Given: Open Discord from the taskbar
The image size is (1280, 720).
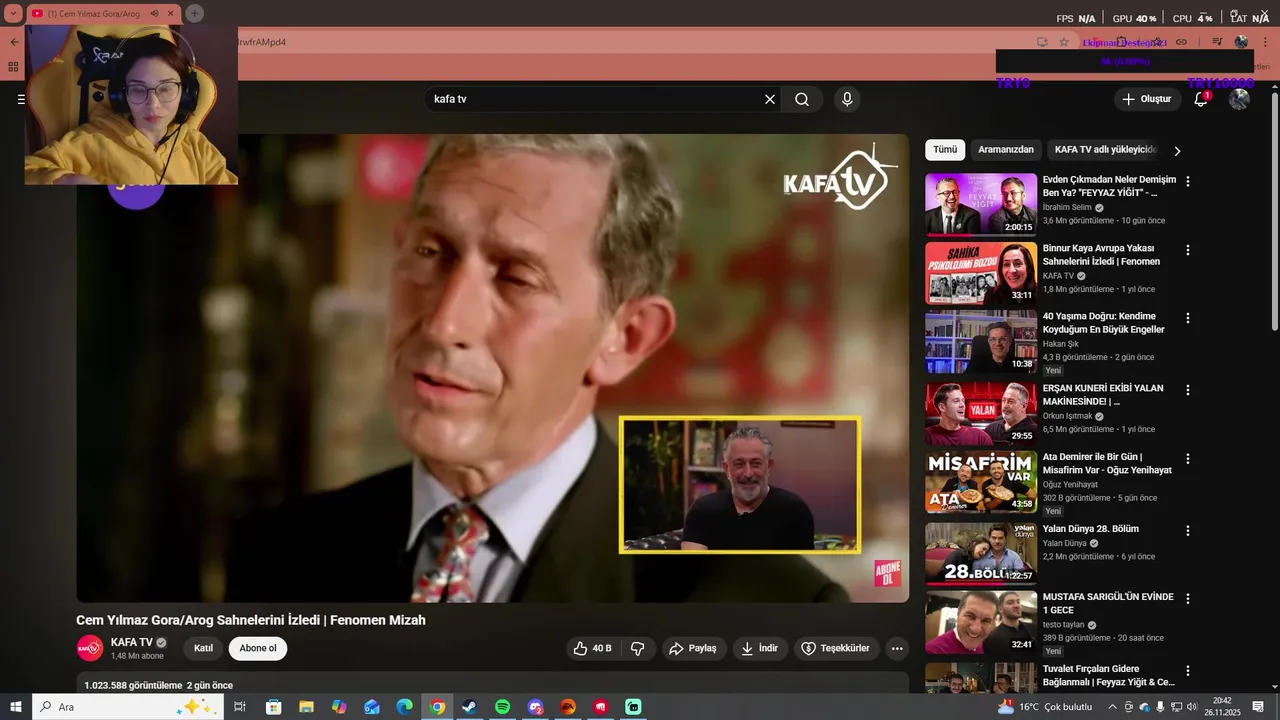Looking at the screenshot, I should tap(535, 707).
